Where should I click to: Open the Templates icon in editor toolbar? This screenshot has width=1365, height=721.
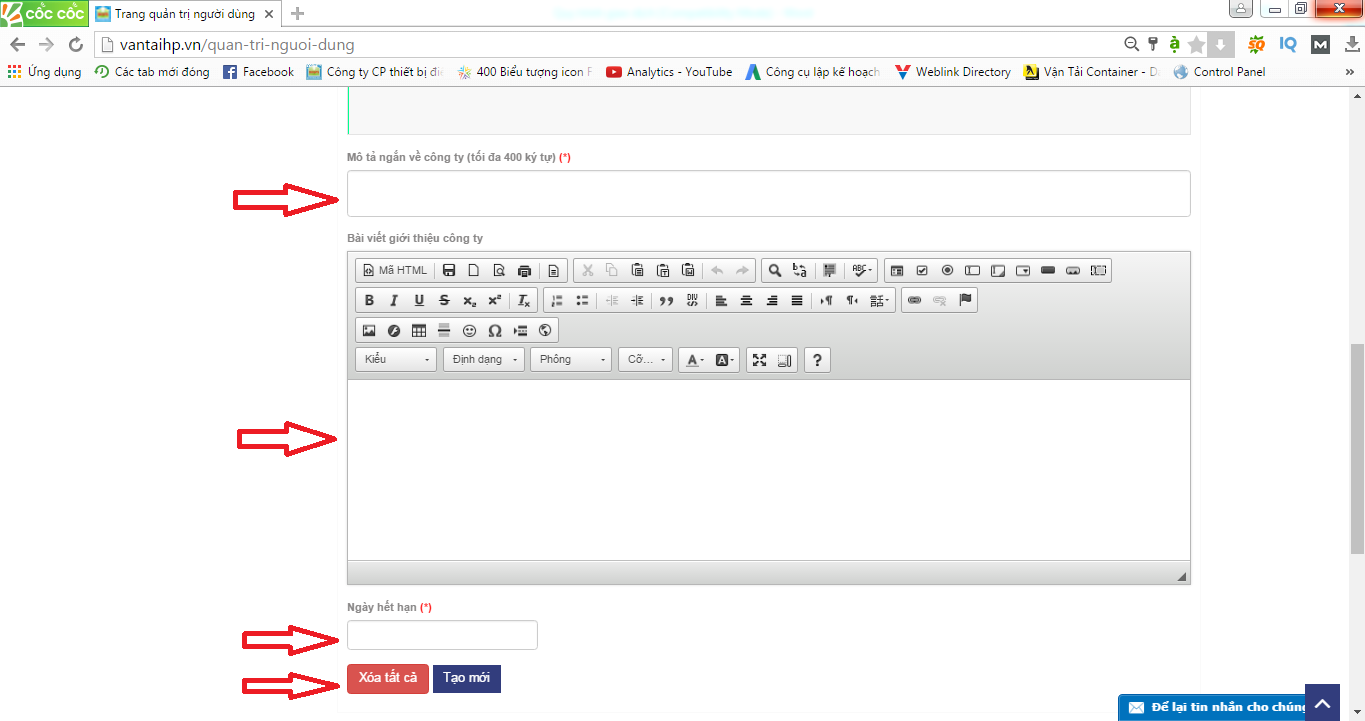click(554, 271)
